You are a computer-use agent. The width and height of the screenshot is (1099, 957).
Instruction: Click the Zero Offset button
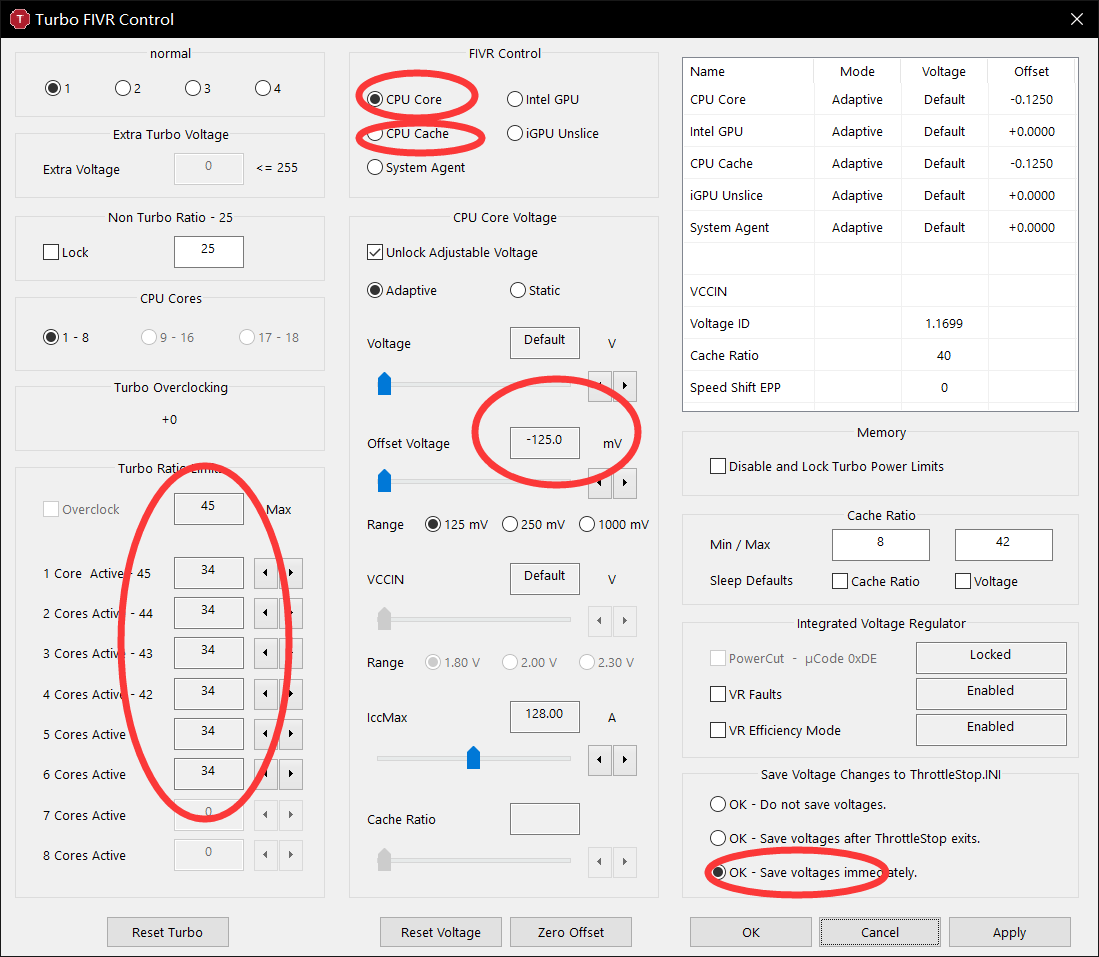tap(571, 932)
